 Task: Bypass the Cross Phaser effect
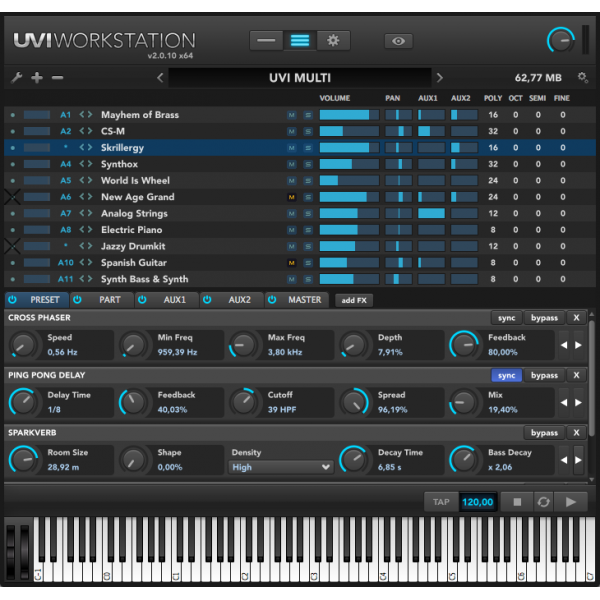point(544,318)
